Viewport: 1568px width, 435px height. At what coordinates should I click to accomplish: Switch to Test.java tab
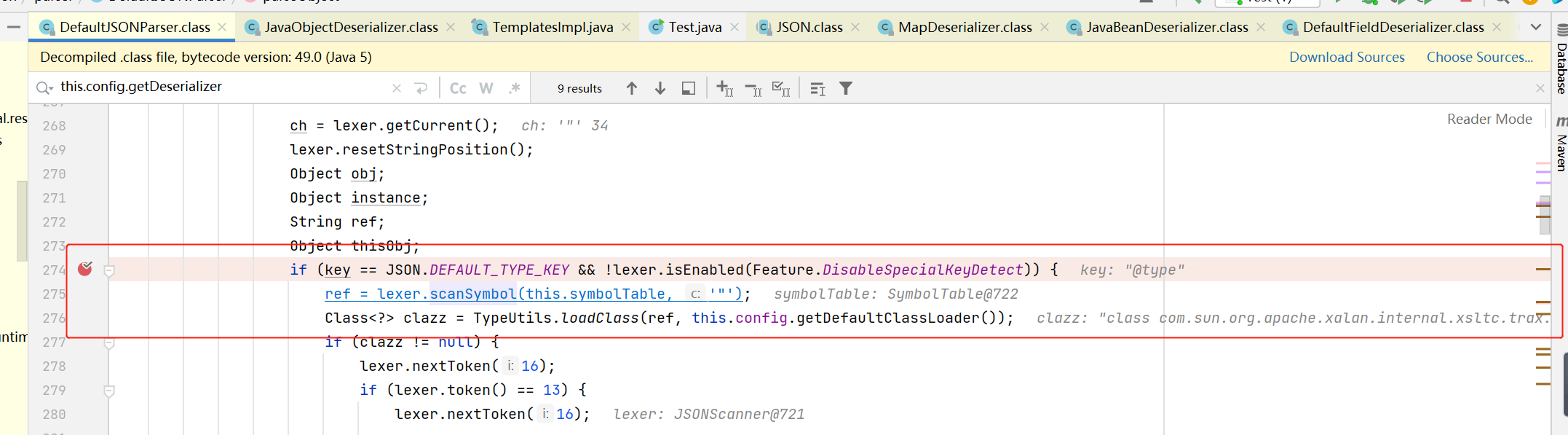tap(695, 27)
